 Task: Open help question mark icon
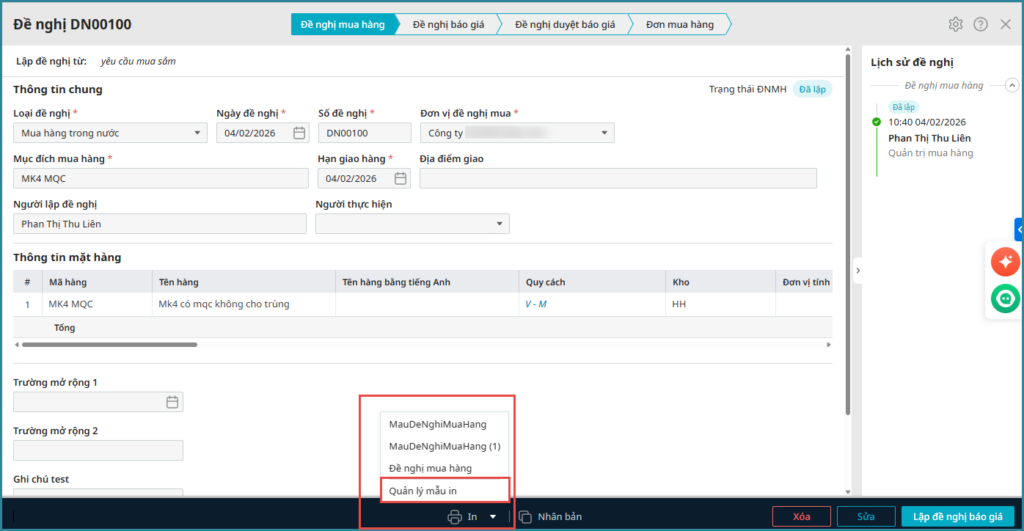point(980,24)
